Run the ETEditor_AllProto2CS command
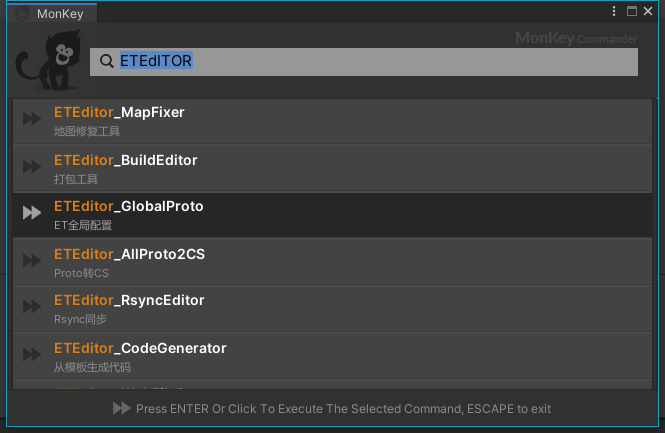Viewport: 665px width, 433px height. tap(332, 262)
